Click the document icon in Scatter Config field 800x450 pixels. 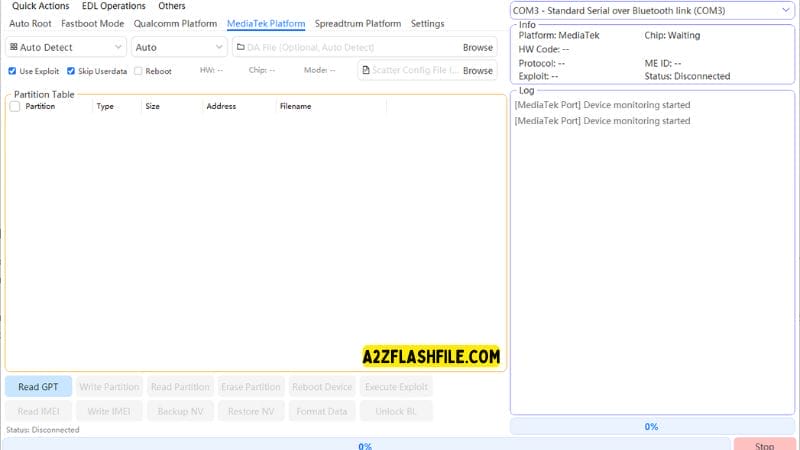click(366, 70)
